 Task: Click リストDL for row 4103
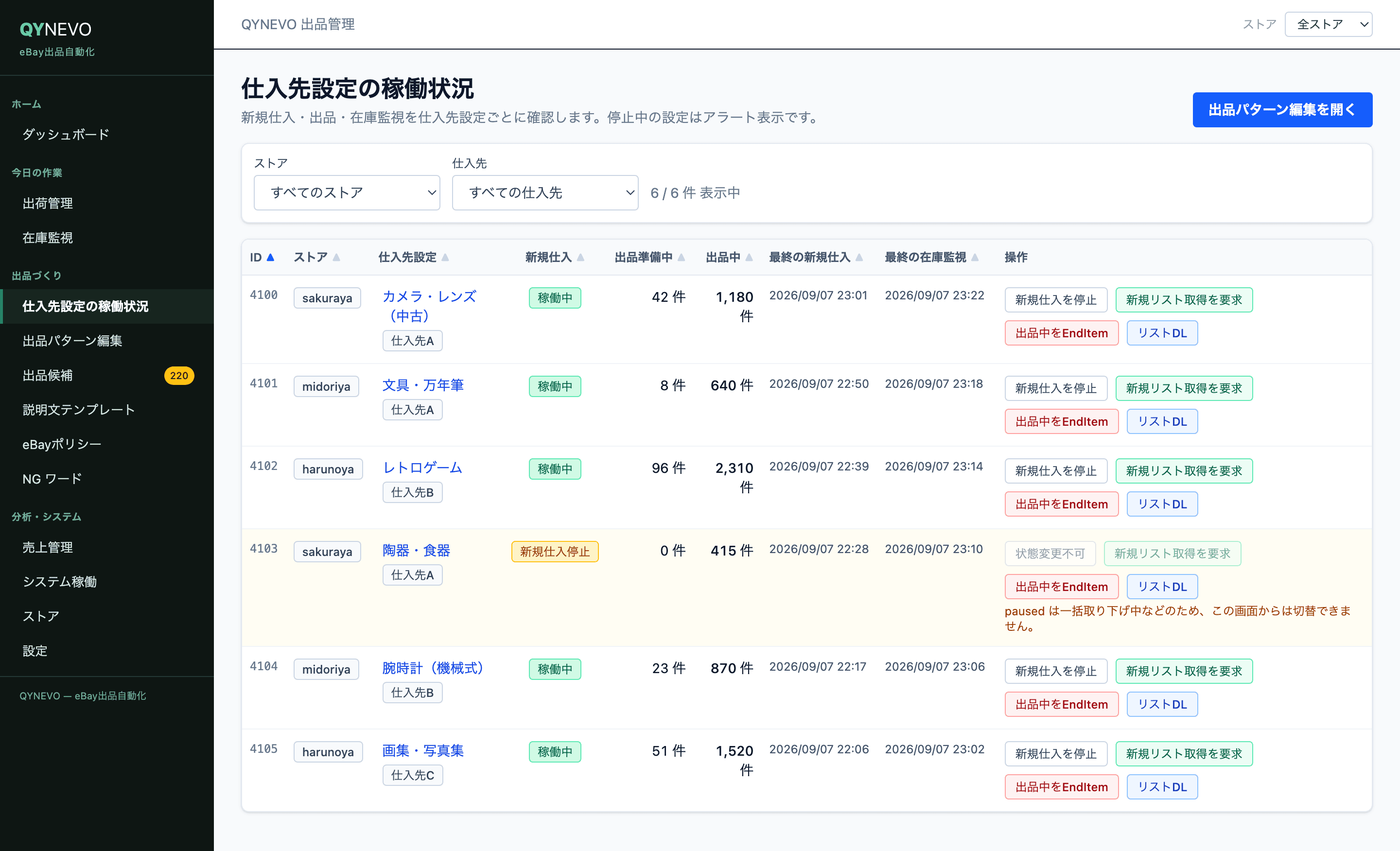[x=1162, y=587]
